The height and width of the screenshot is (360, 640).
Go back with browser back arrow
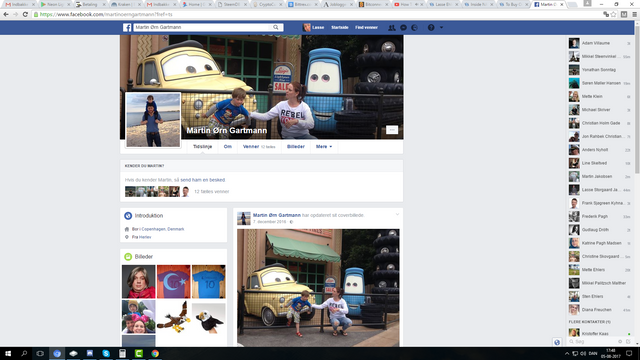pyautogui.click(x=6, y=14)
